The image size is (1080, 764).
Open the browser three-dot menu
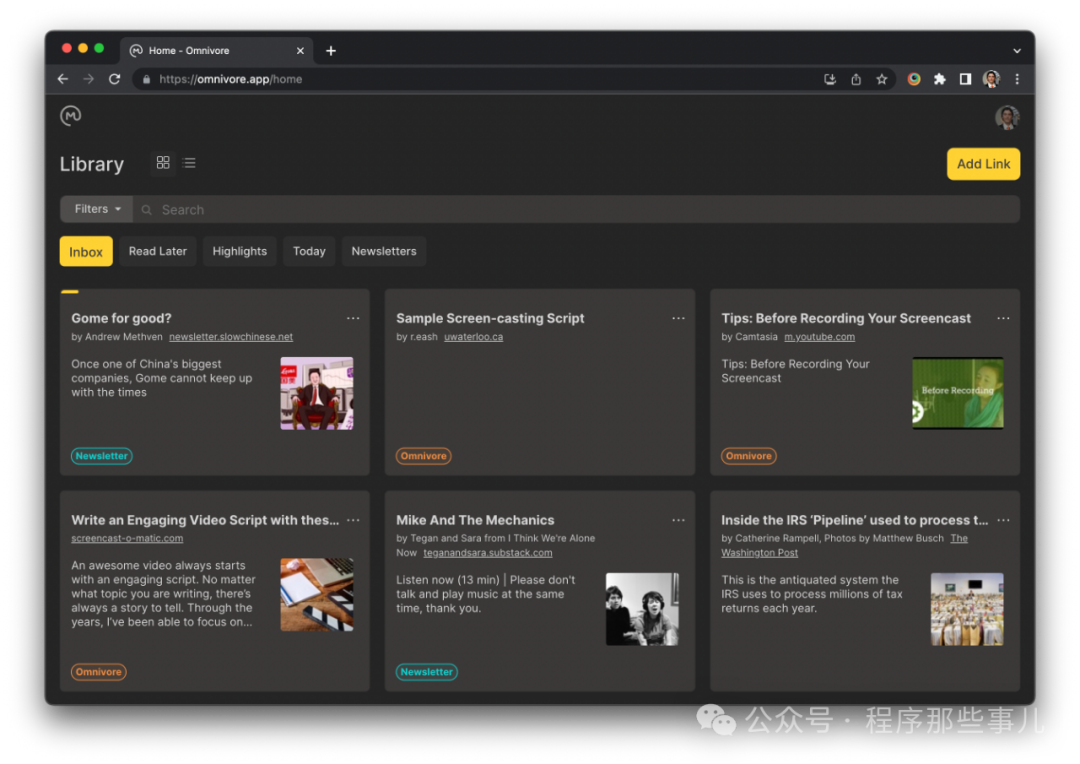coord(1017,79)
